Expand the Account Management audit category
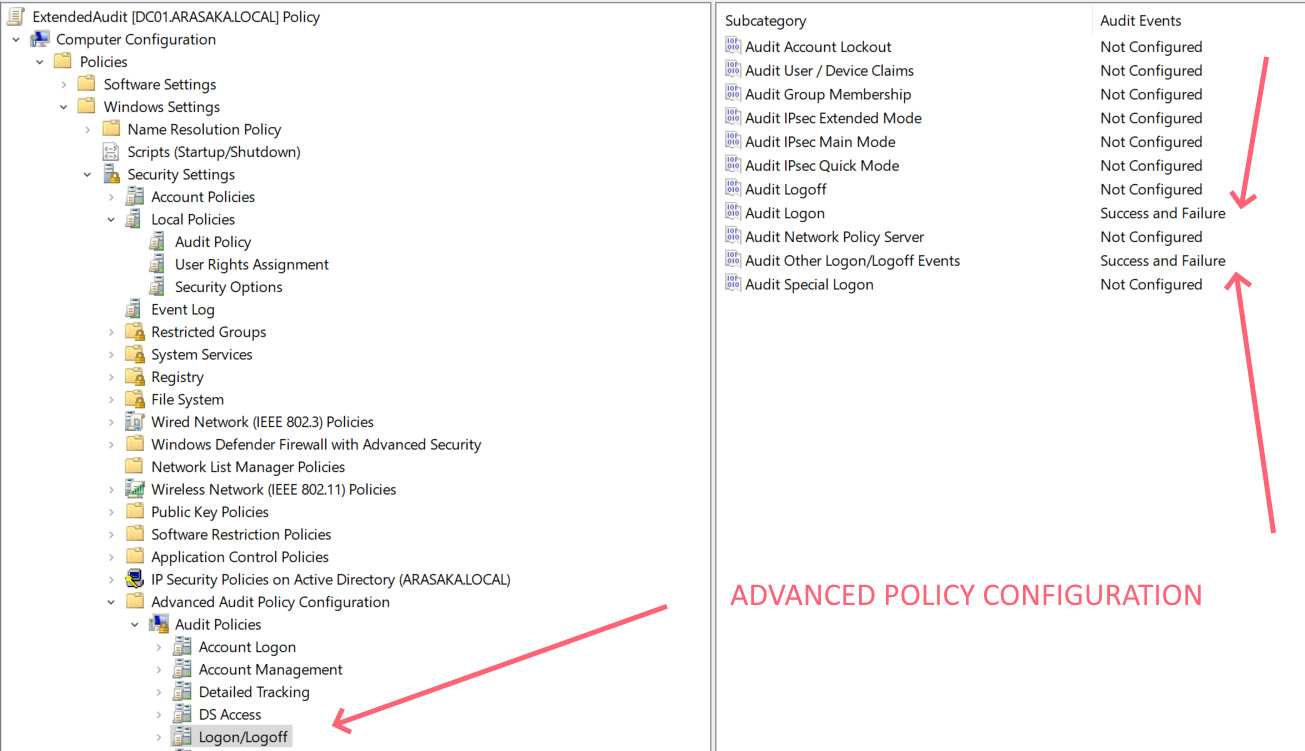The height and width of the screenshot is (751, 1305). point(158,670)
